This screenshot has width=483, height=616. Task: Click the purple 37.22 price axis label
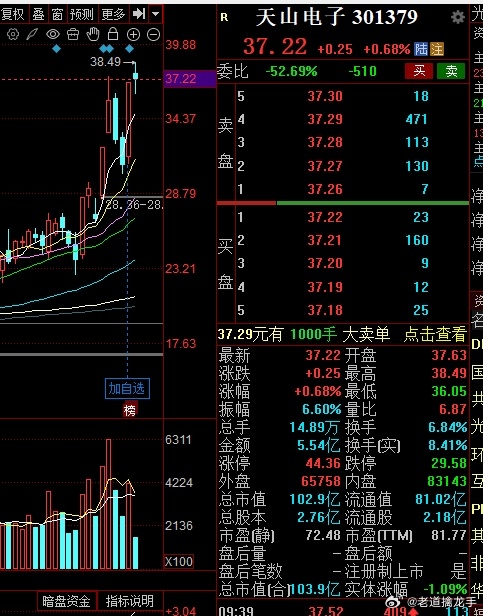coord(189,79)
